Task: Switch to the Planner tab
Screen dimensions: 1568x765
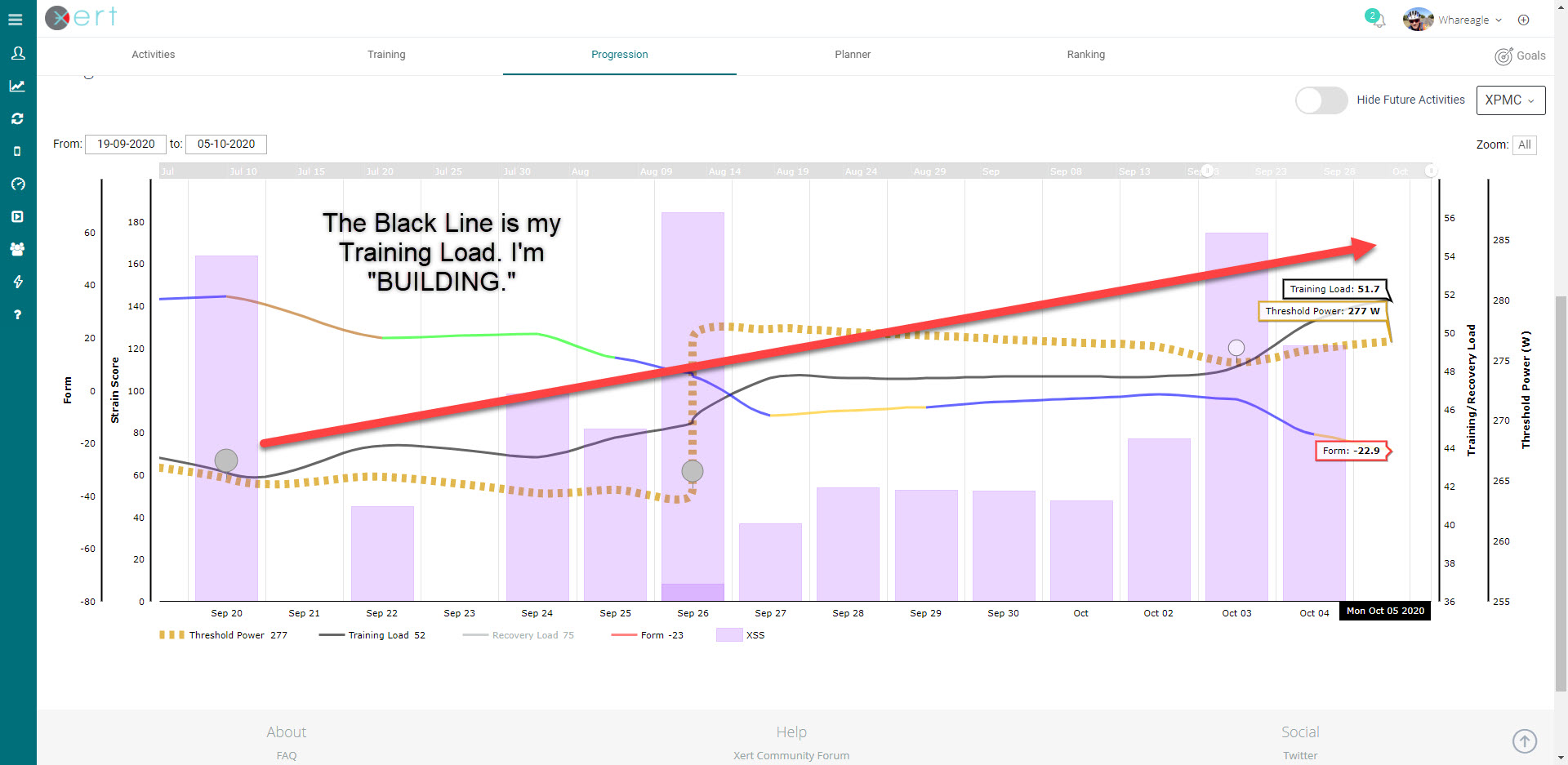Action: tap(852, 55)
